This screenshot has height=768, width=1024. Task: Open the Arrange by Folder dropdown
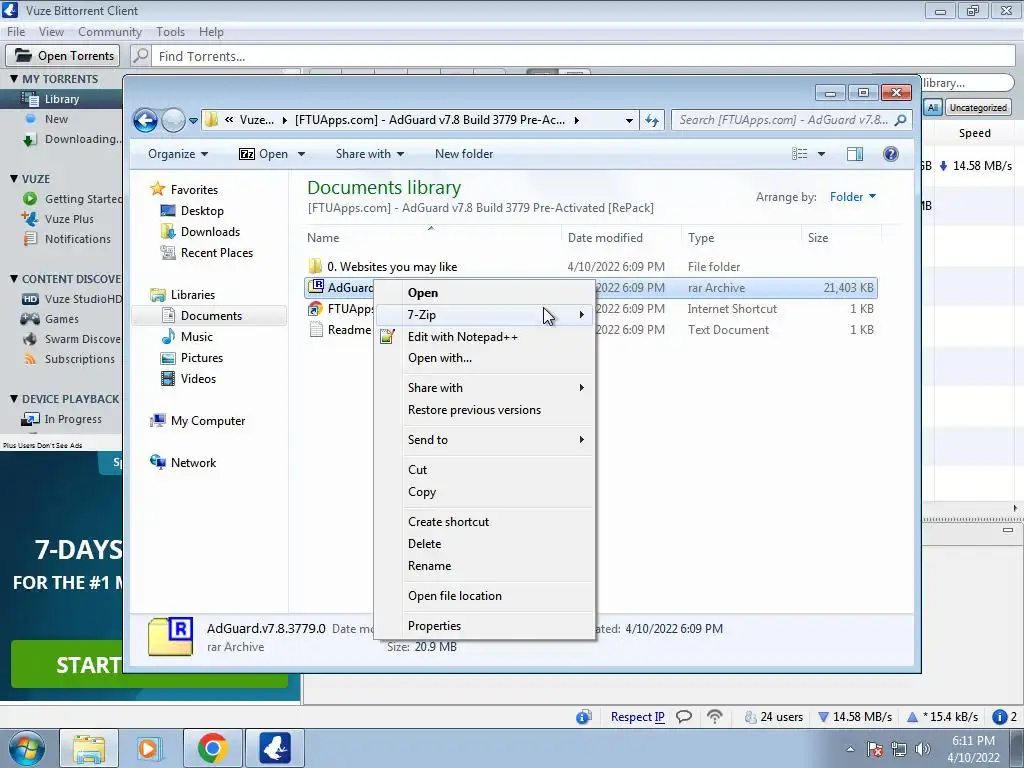coord(853,197)
